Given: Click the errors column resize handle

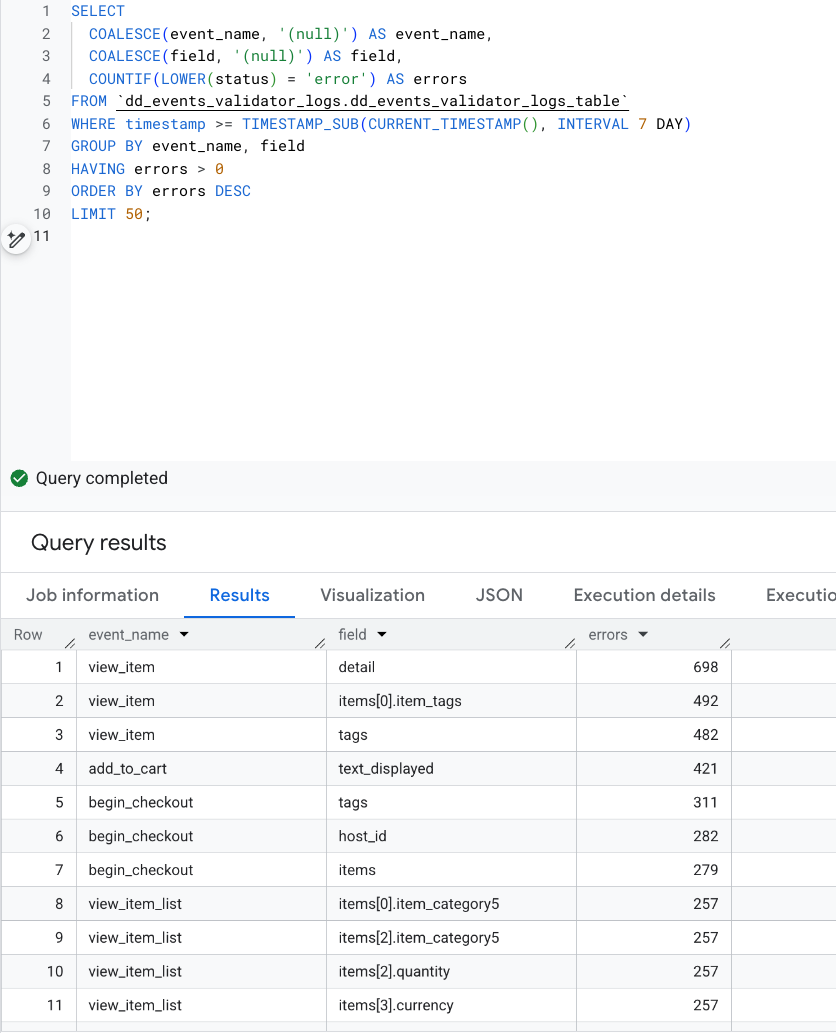Looking at the screenshot, I should [725, 643].
